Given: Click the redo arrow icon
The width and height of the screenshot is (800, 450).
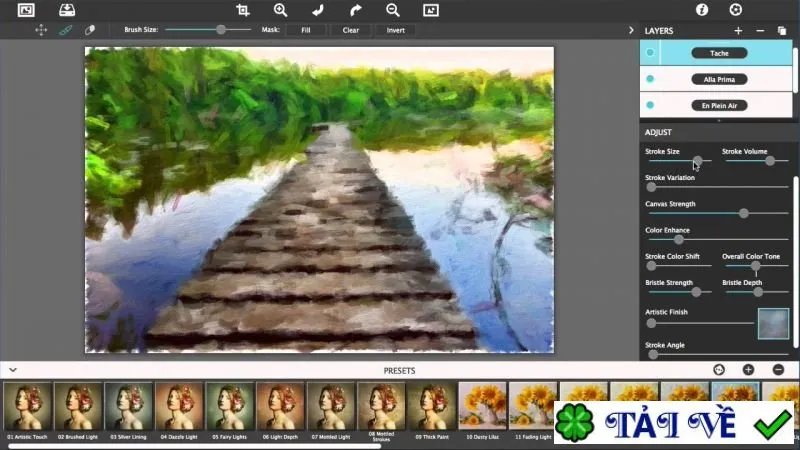Looking at the screenshot, I should click(356, 10).
